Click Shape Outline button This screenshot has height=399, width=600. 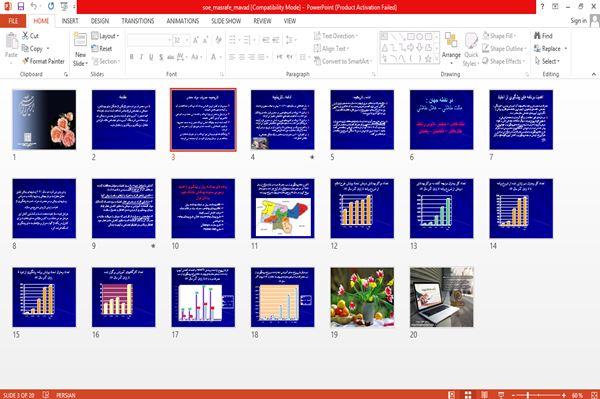coord(504,49)
